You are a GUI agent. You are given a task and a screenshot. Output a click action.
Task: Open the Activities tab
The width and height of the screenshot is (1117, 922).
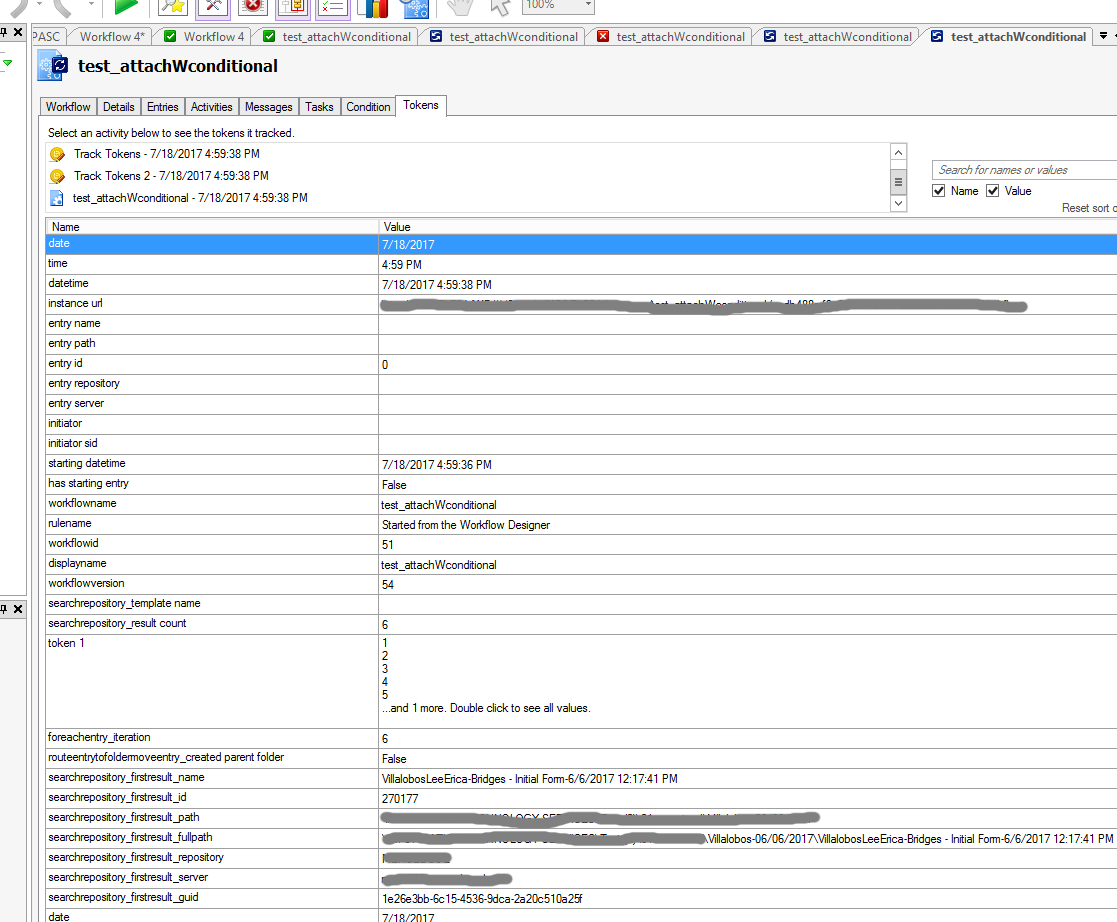pyautogui.click(x=211, y=107)
